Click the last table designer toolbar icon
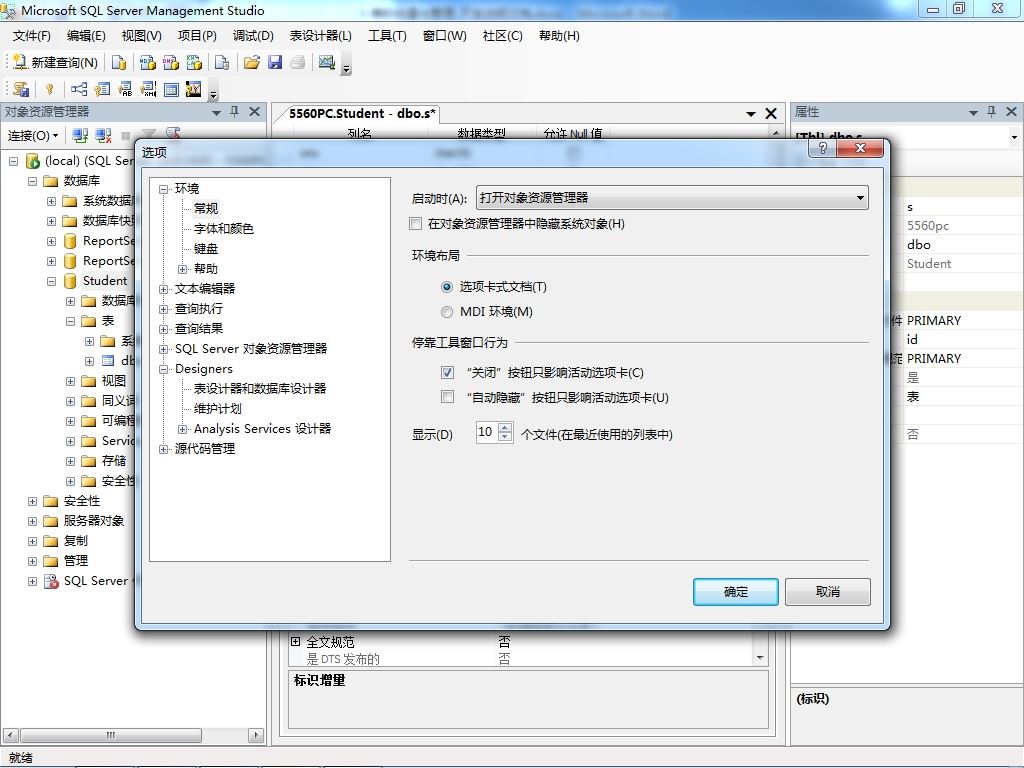This screenshot has width=1024, height=768. (193, 89)
